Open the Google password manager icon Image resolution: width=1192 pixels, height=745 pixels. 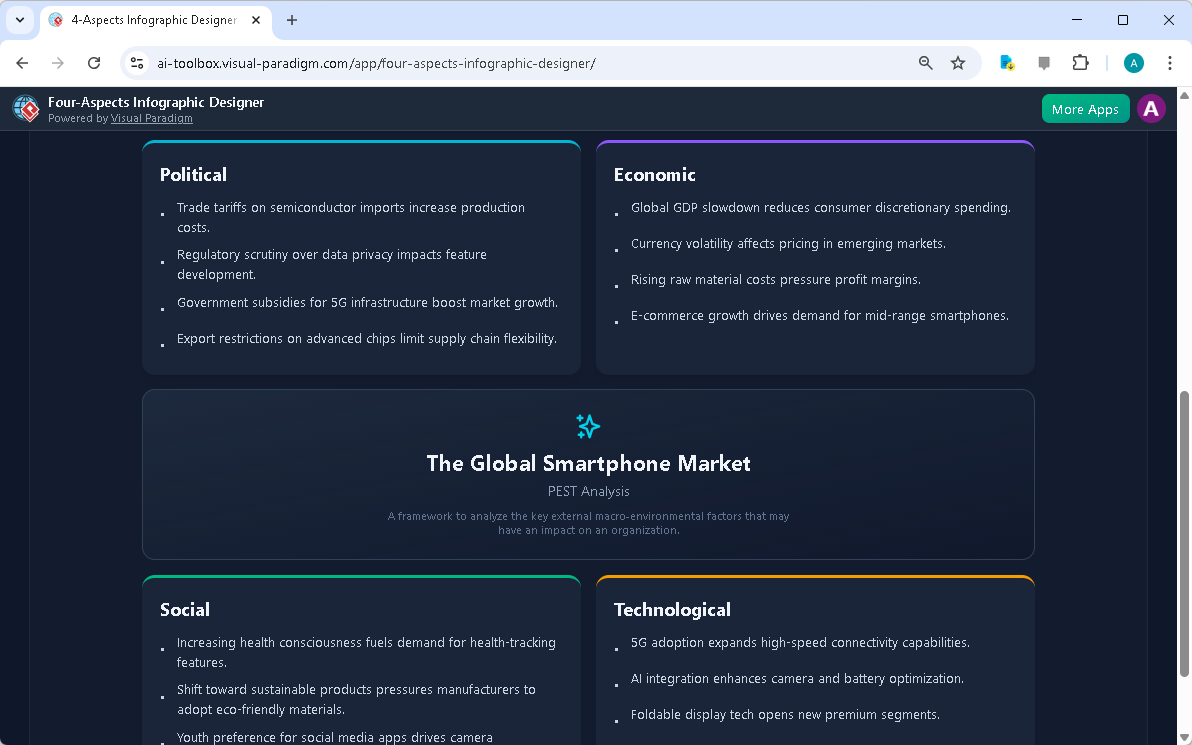click(x=1006, y=62)
